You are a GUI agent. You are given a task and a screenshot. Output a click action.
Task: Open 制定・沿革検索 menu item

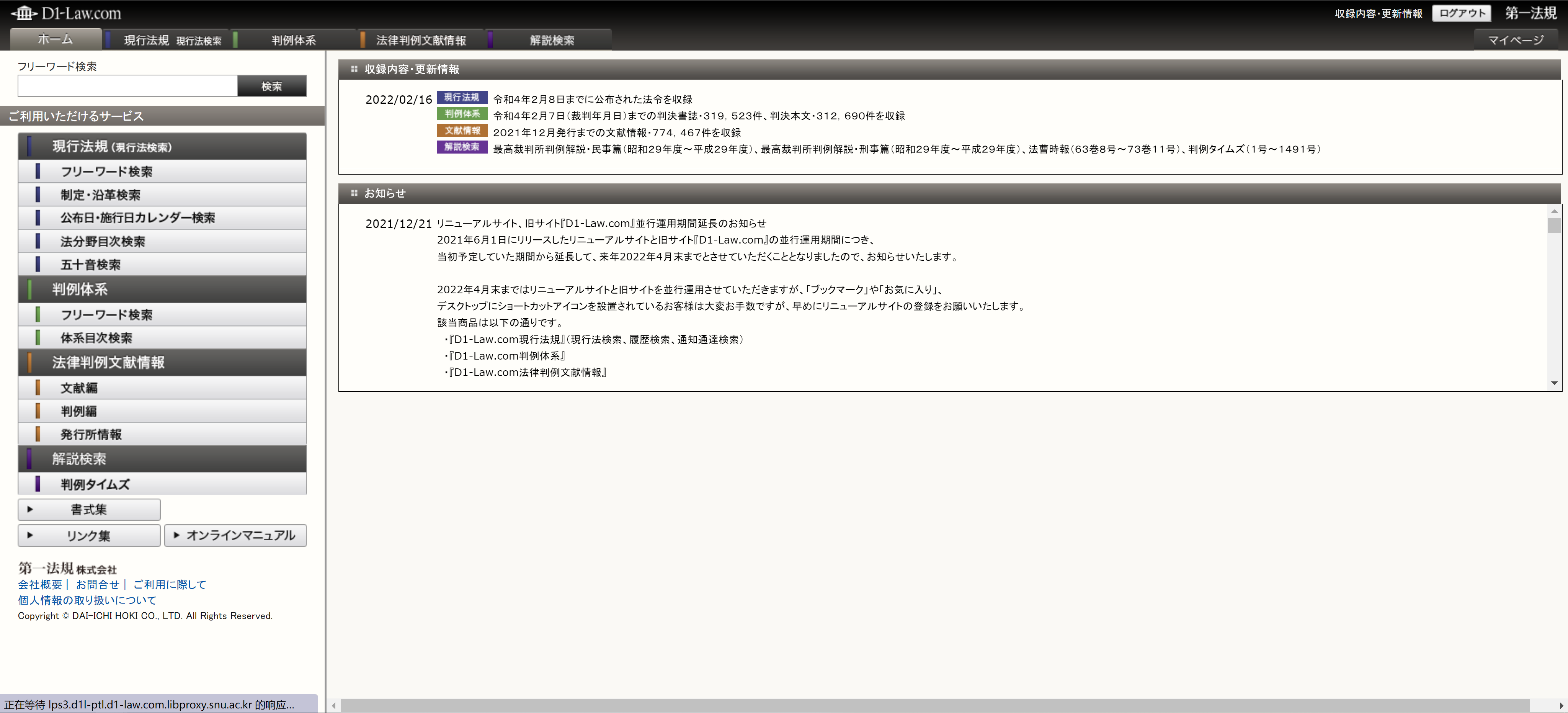click(162, 195)
